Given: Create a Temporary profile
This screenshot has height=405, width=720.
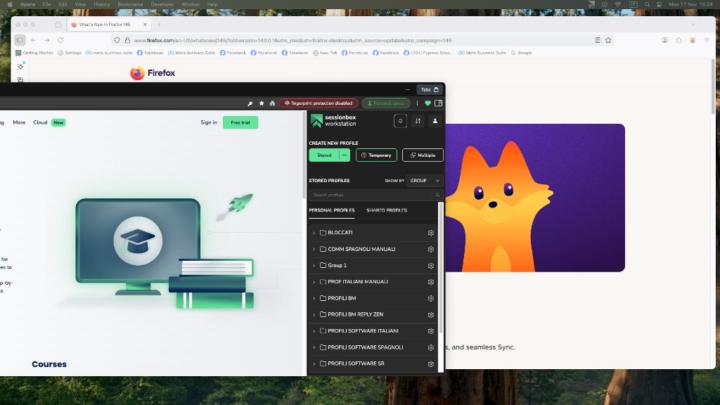Looking at the screenshot, I should tap(376, 155).
